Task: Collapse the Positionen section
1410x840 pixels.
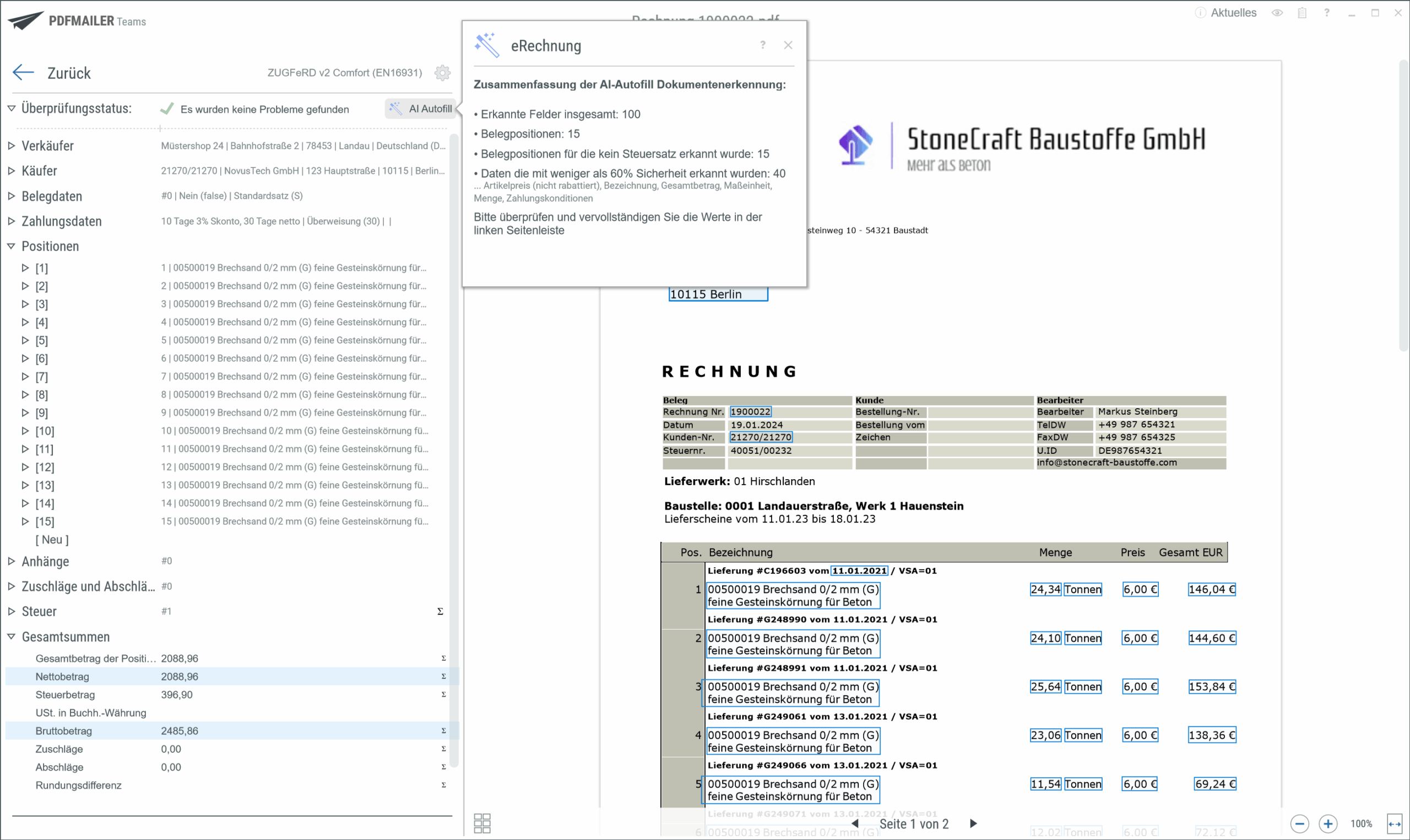Action: click(12, 246)
